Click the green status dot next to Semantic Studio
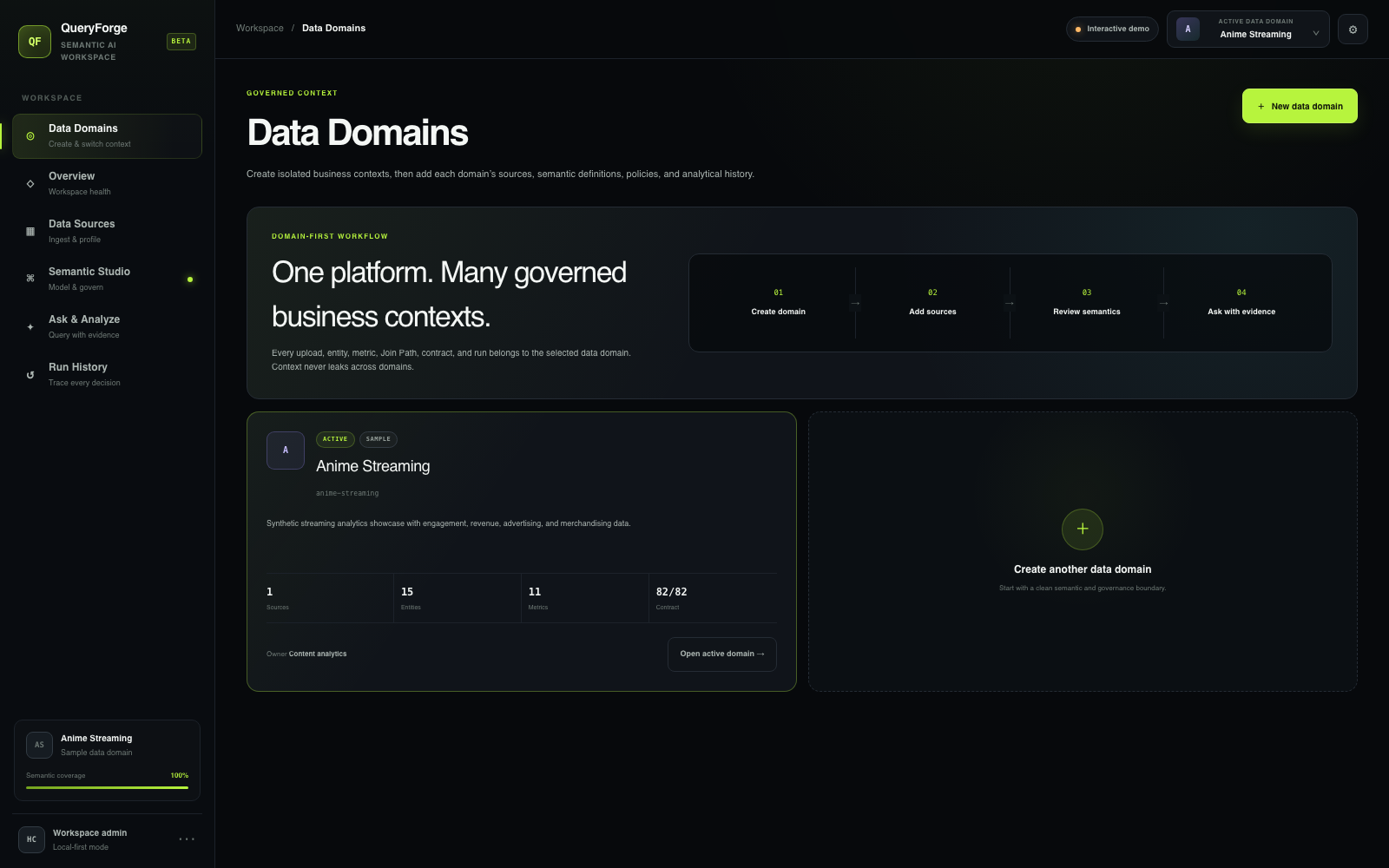The height and width of the screenshot is (868, 1389). [190, 279]
